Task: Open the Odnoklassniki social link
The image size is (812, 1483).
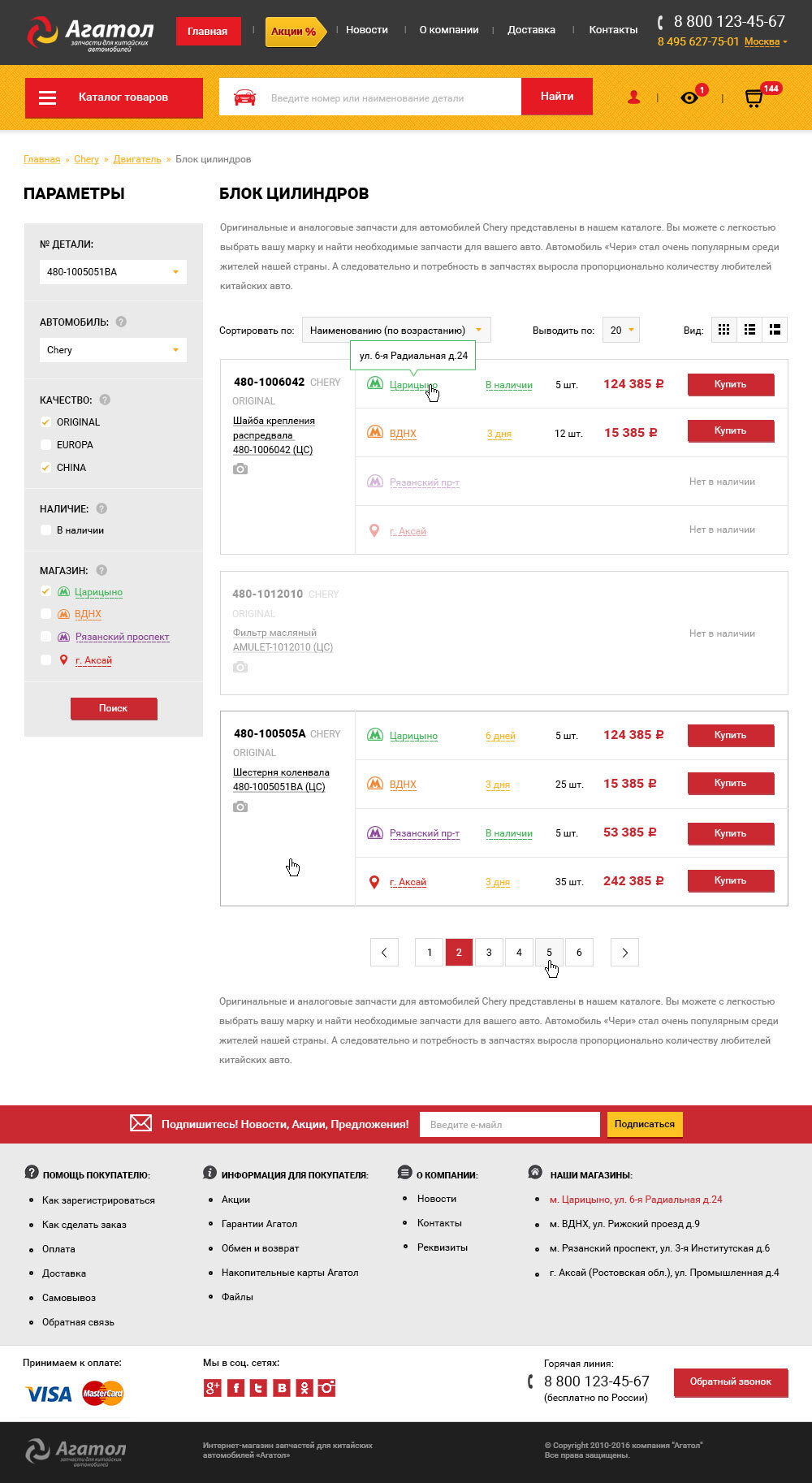Action: pyautogui.click(x=304, y=1388)
